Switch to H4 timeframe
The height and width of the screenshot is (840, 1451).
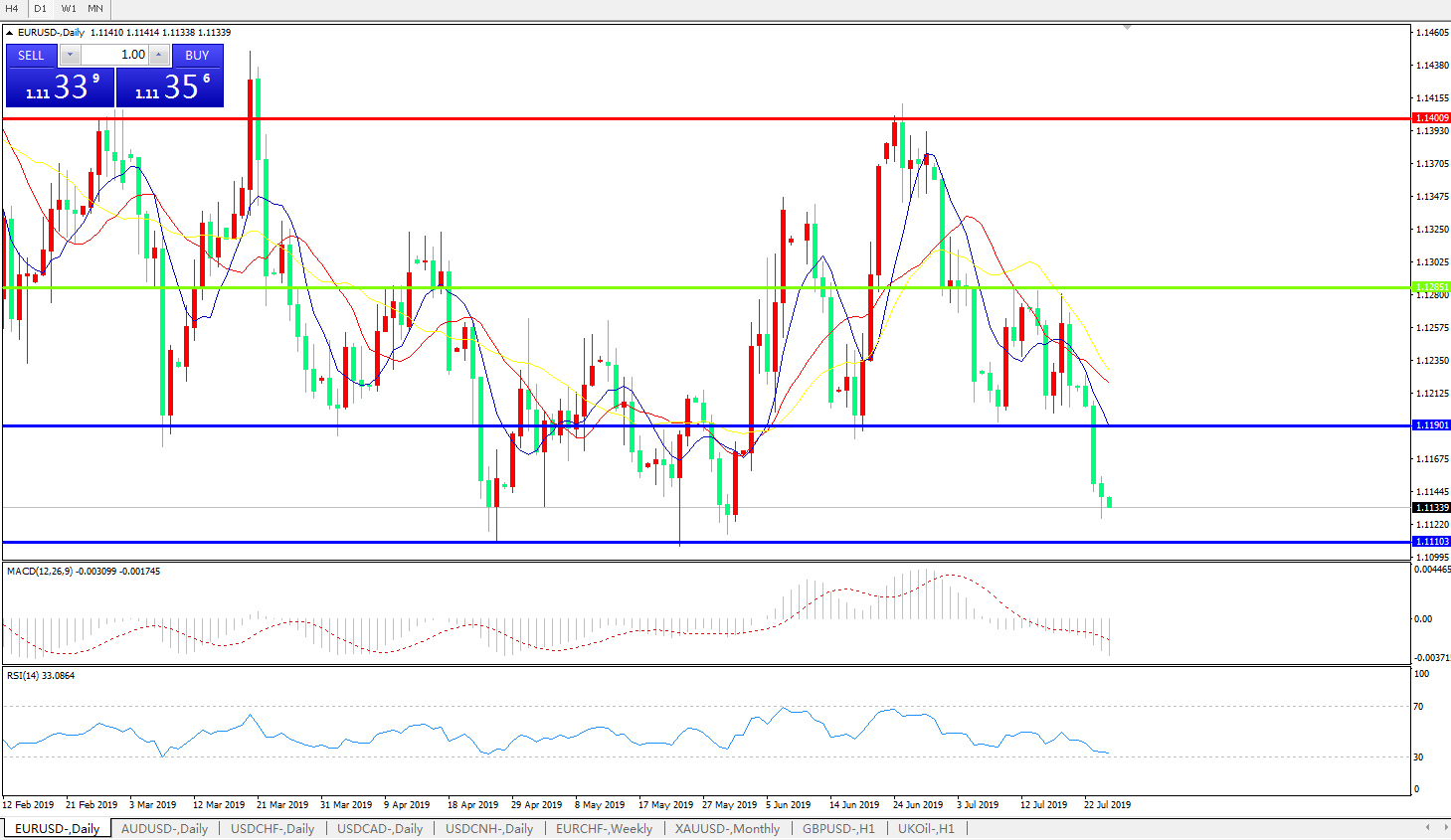(x=12, y=9)
